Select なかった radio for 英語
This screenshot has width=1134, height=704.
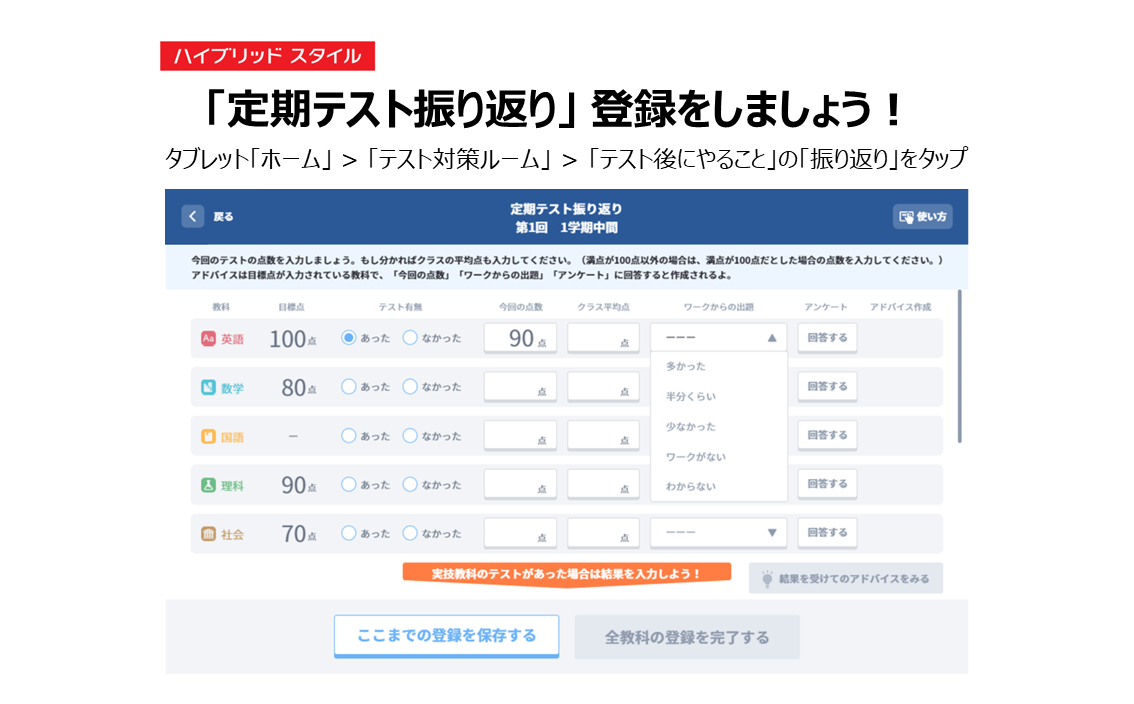tap(410, 338)
